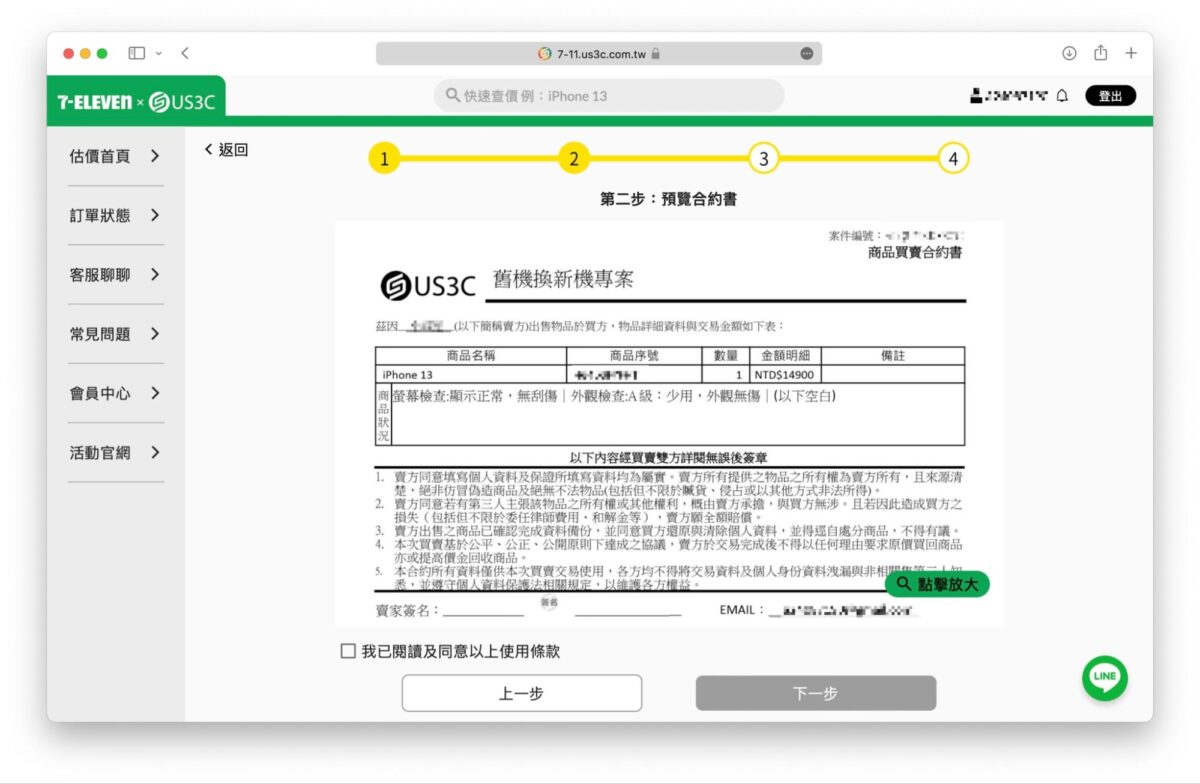Click the 7-11.us3c.com.tw address bar

(598, 54)
